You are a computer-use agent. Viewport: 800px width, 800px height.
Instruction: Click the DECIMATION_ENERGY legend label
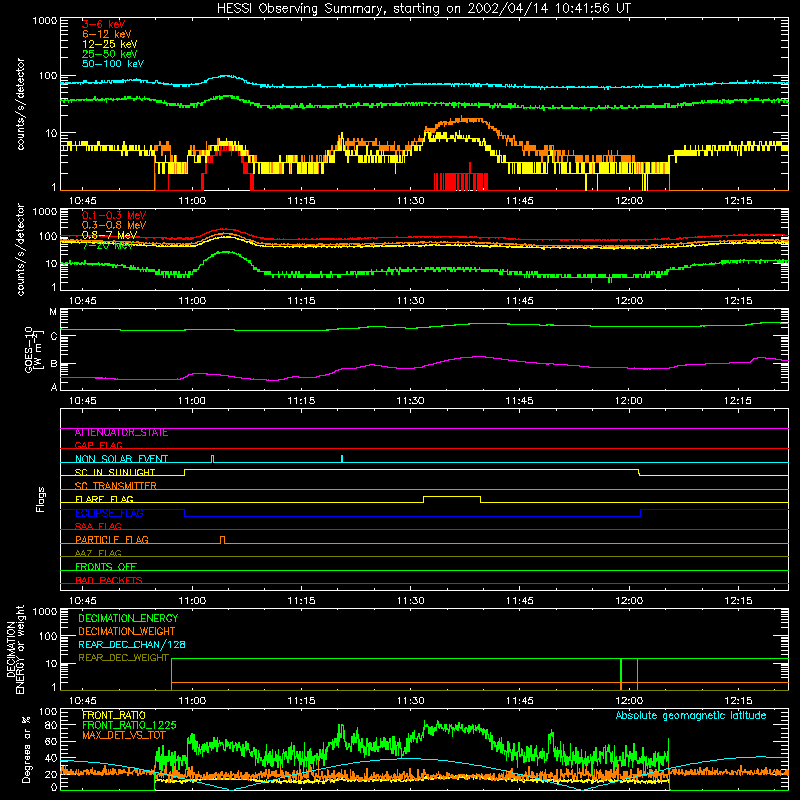click(128, 618)
